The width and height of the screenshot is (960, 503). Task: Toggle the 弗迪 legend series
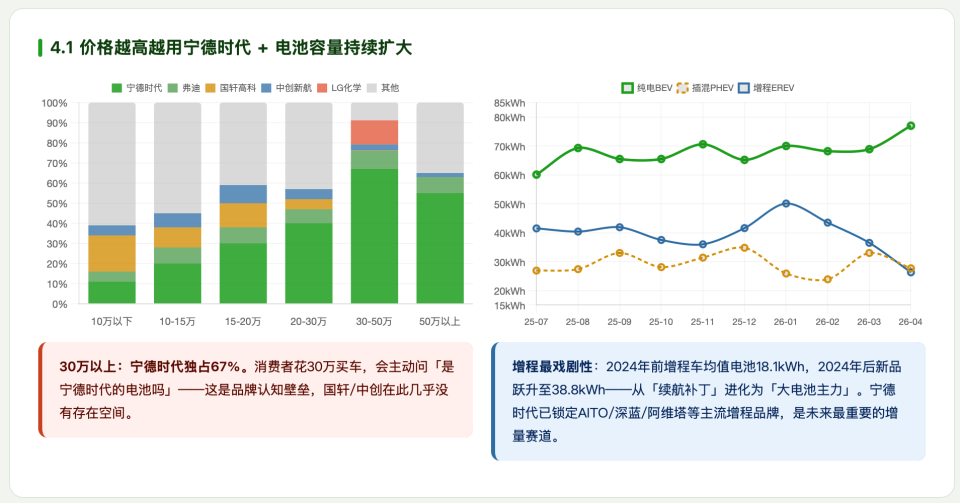point(184,88)
